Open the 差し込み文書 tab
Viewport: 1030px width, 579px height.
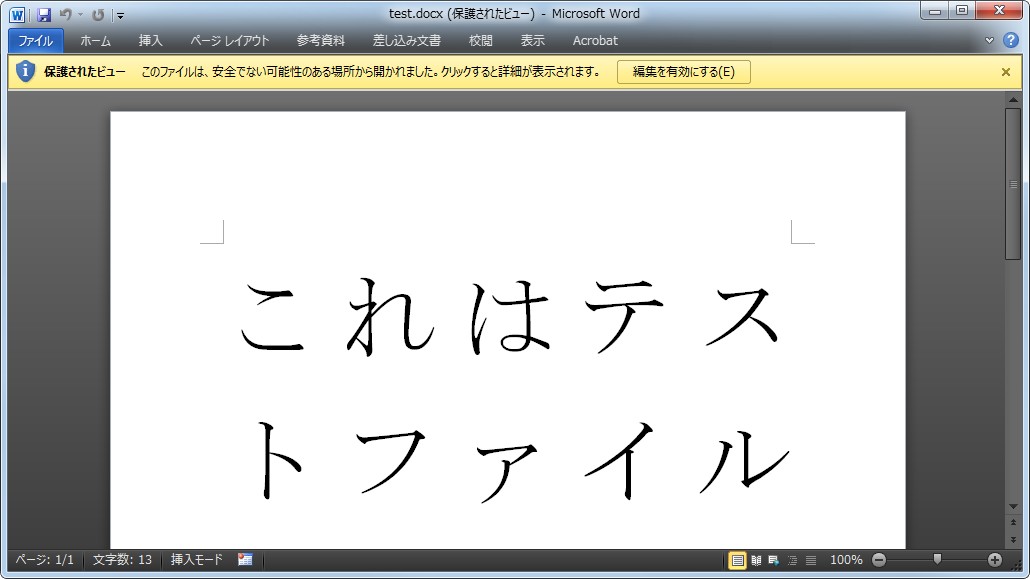pos(407,41)
